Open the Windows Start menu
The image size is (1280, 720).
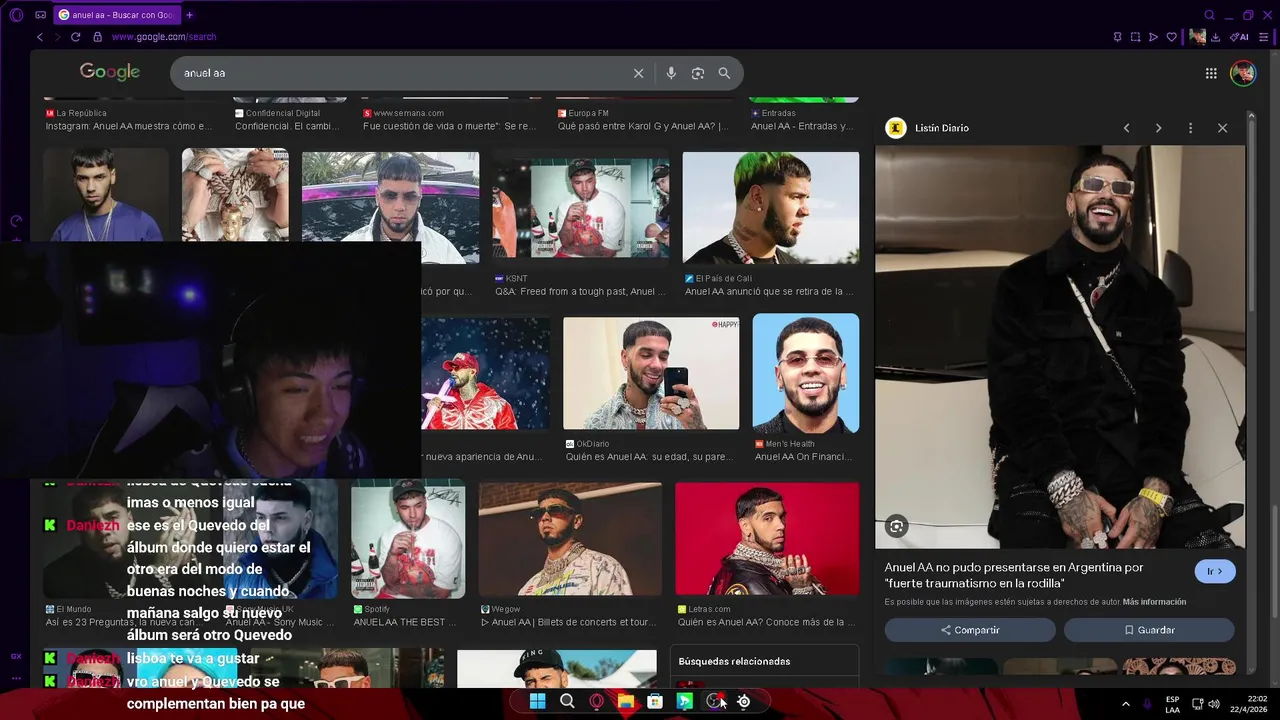[537, 701]
